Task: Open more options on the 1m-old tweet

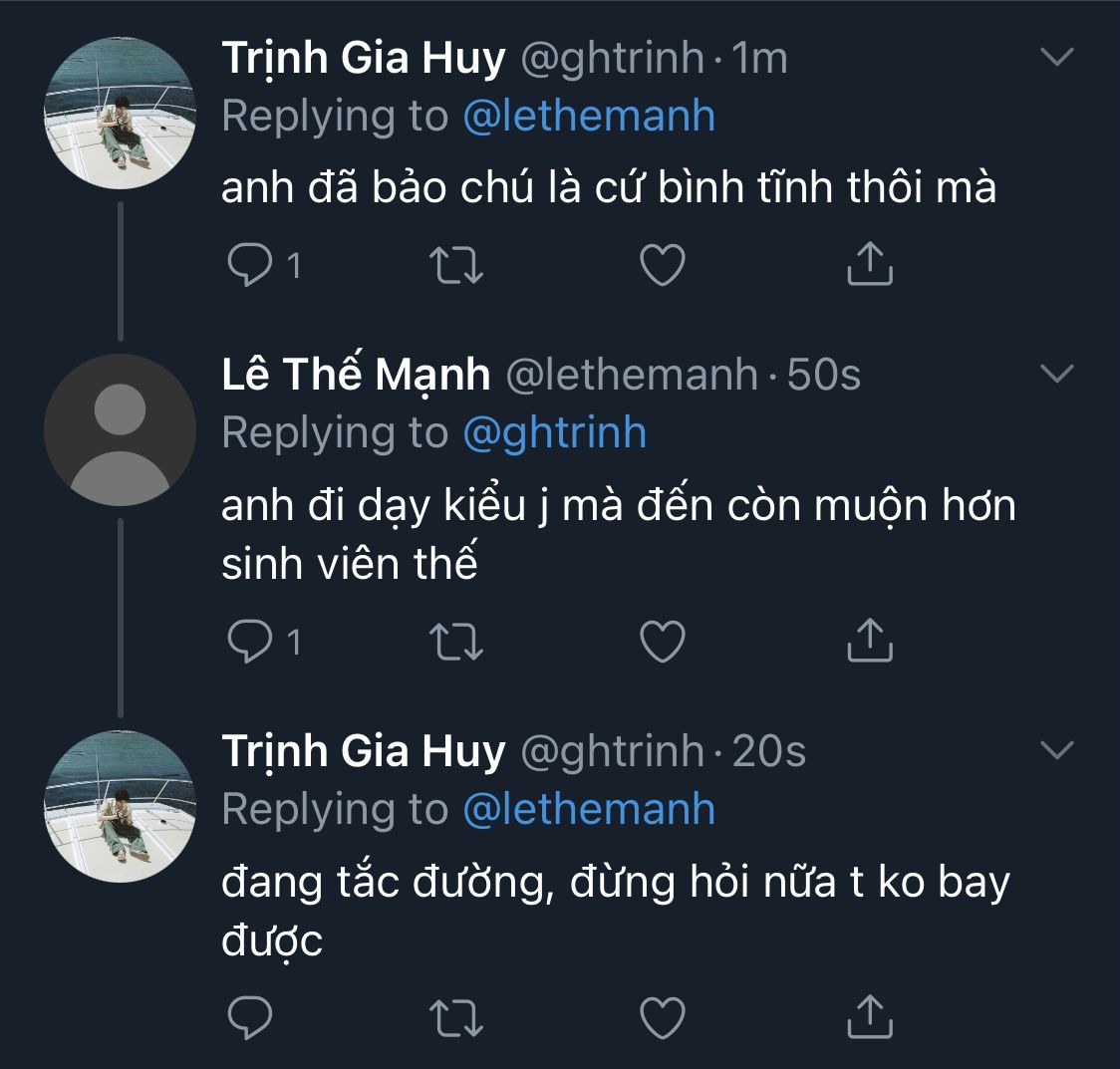Action: pyautogui.click(x=1056, y=57)
